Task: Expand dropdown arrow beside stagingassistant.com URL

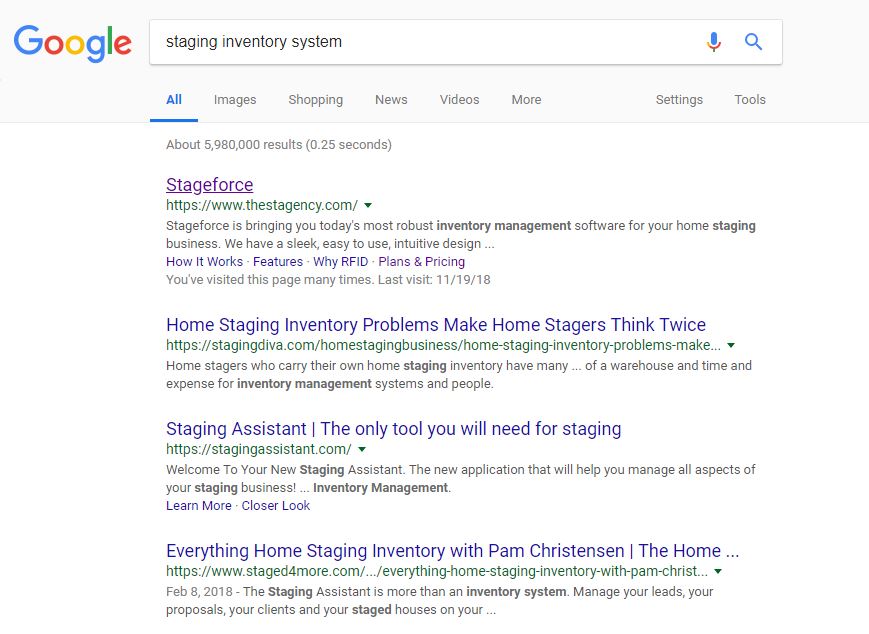Action: tap(362, 449)
